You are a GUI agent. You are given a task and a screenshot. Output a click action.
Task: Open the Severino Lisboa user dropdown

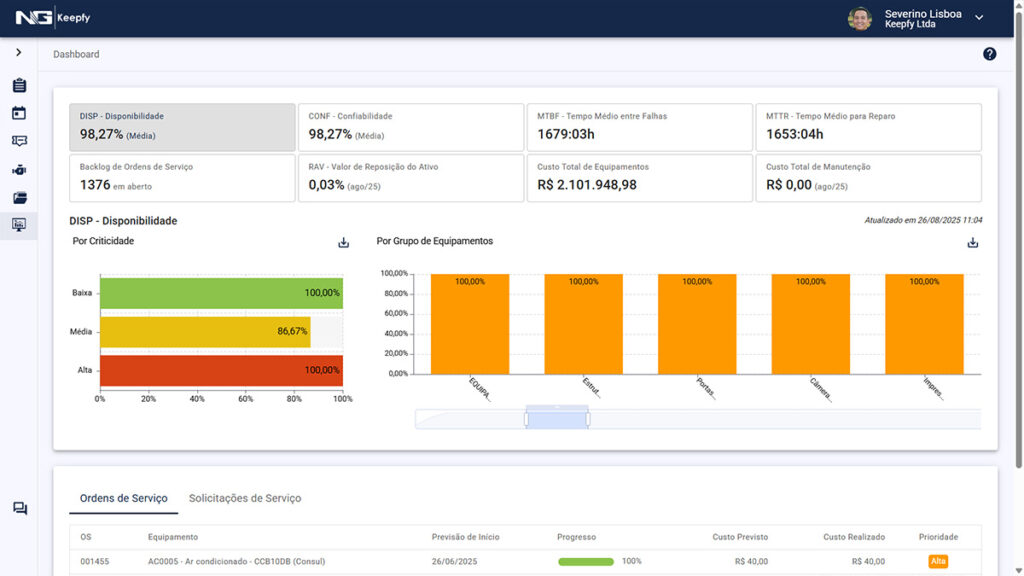click(x=978, y=18)
